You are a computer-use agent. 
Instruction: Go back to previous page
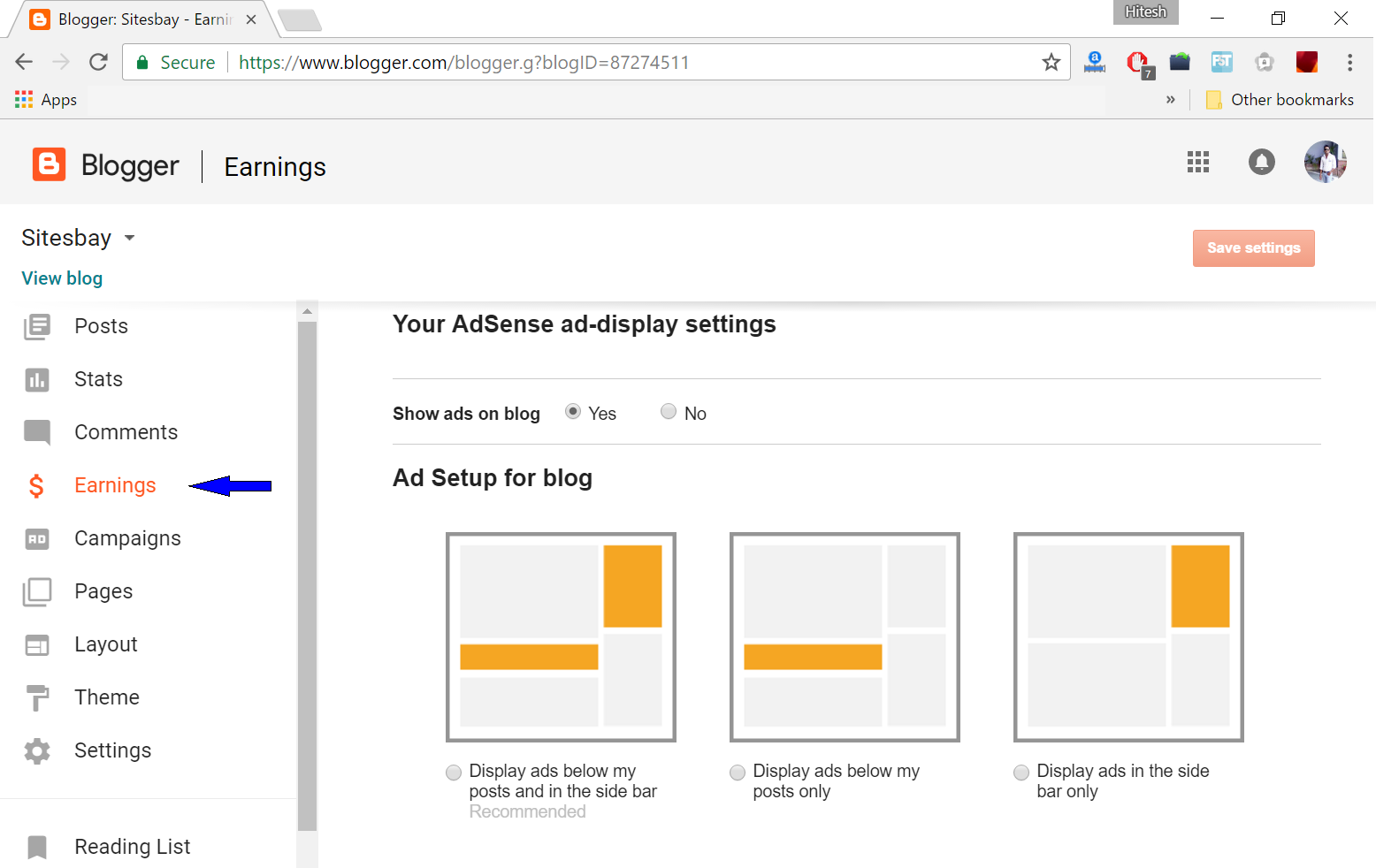coord(24,62)
